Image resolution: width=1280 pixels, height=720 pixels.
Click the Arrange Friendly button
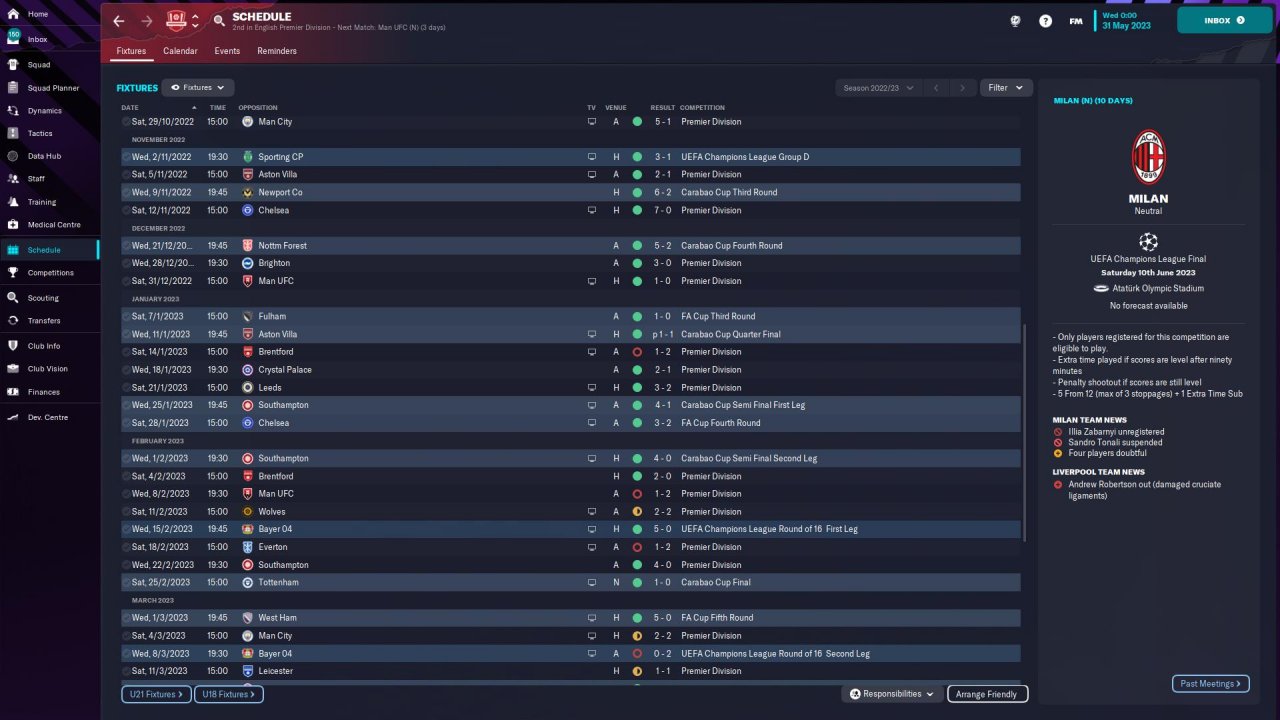[987, 694]
